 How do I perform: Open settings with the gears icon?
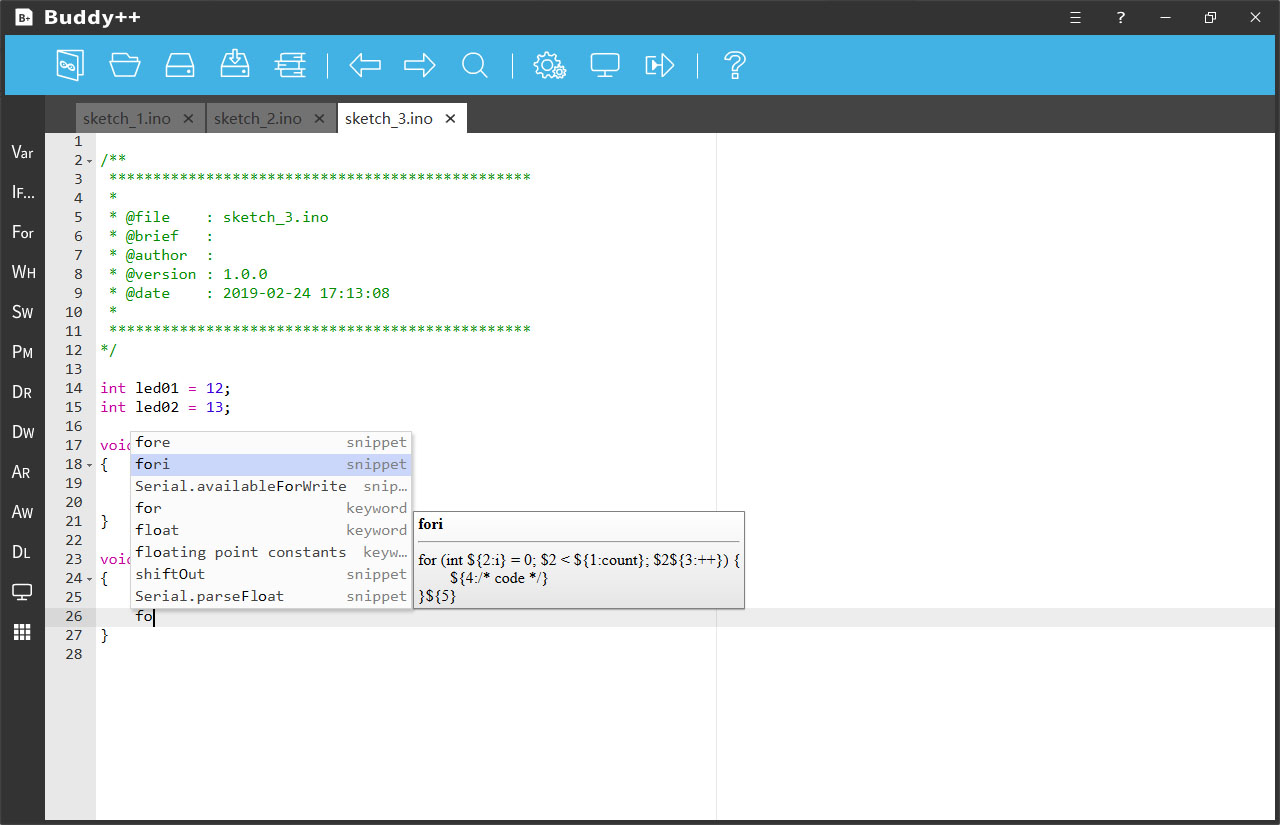(550, 66)
